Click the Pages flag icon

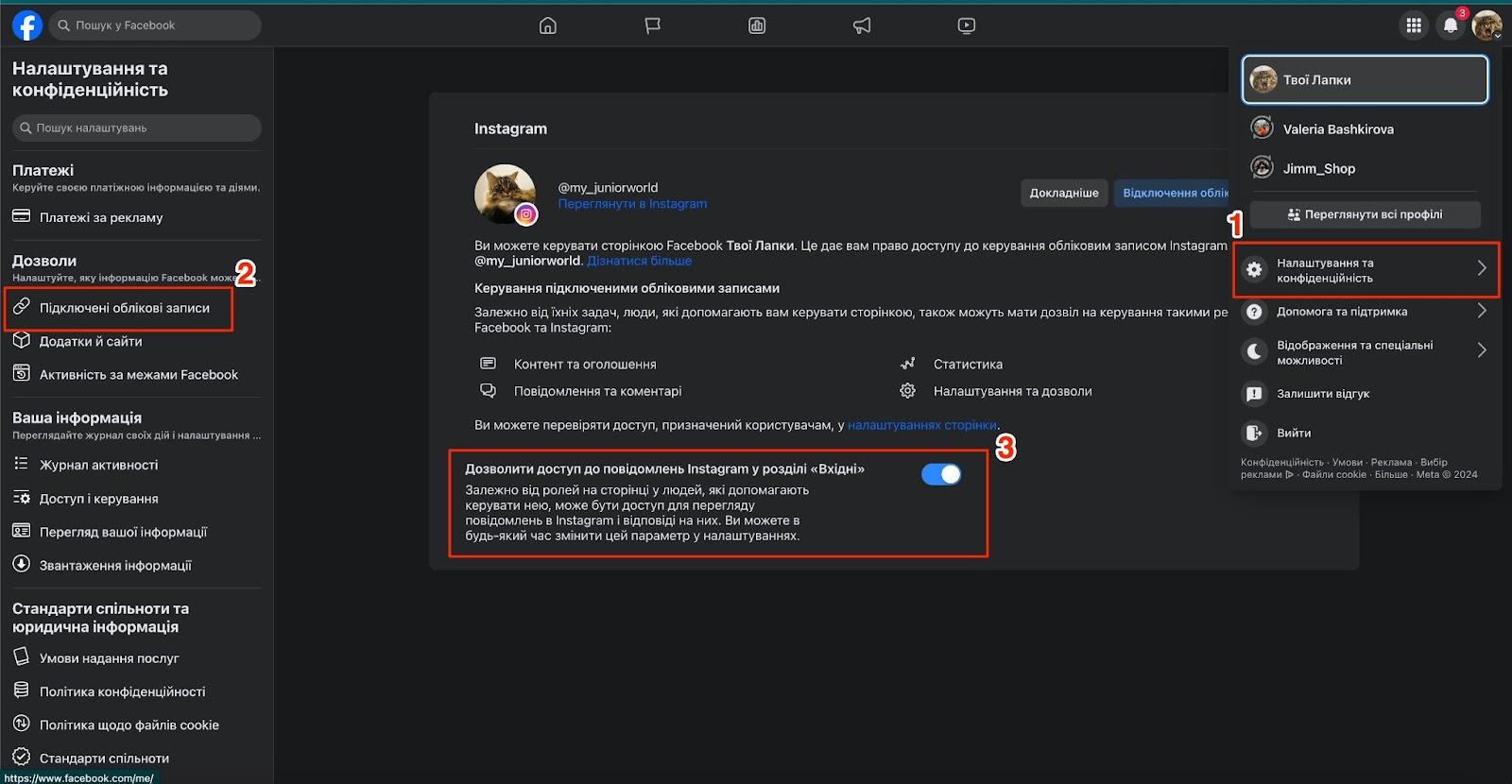coord(652,26)
